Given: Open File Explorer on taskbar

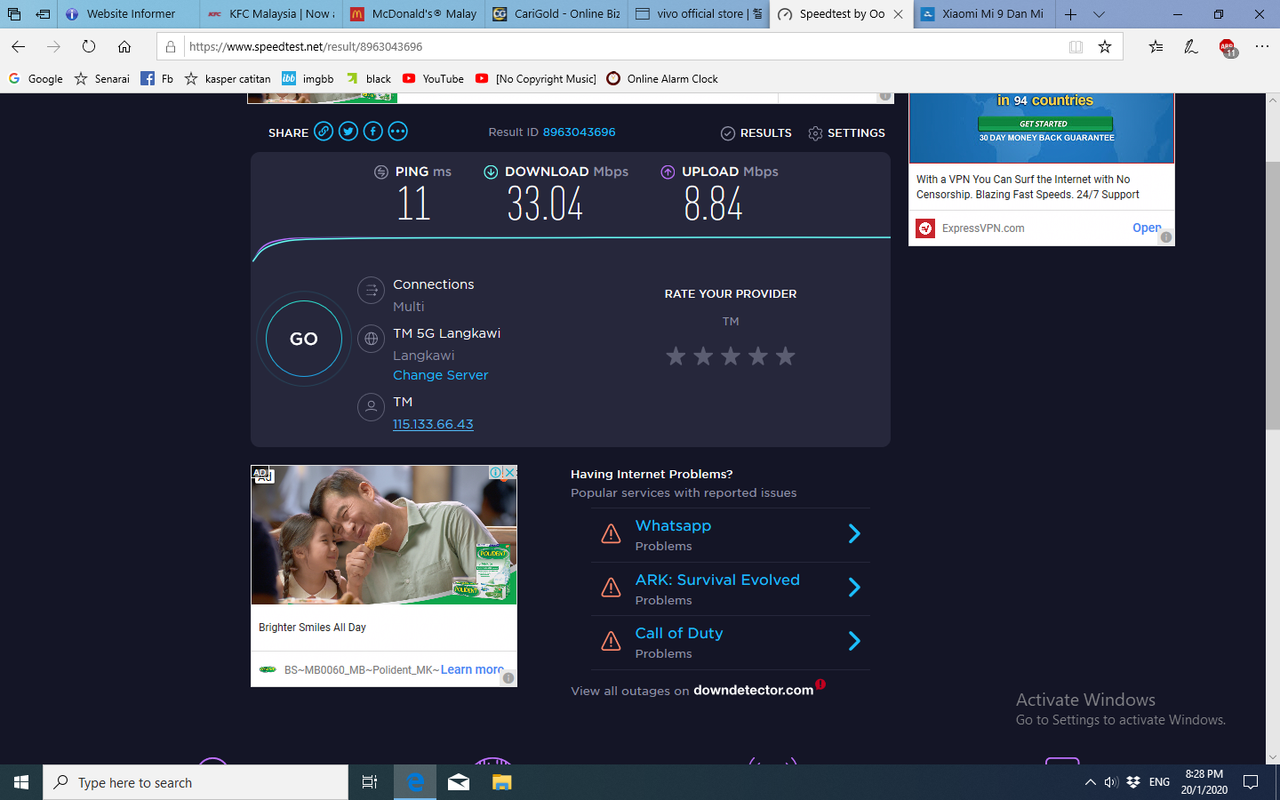Looking at the screenshot, I should click(501, 782).
